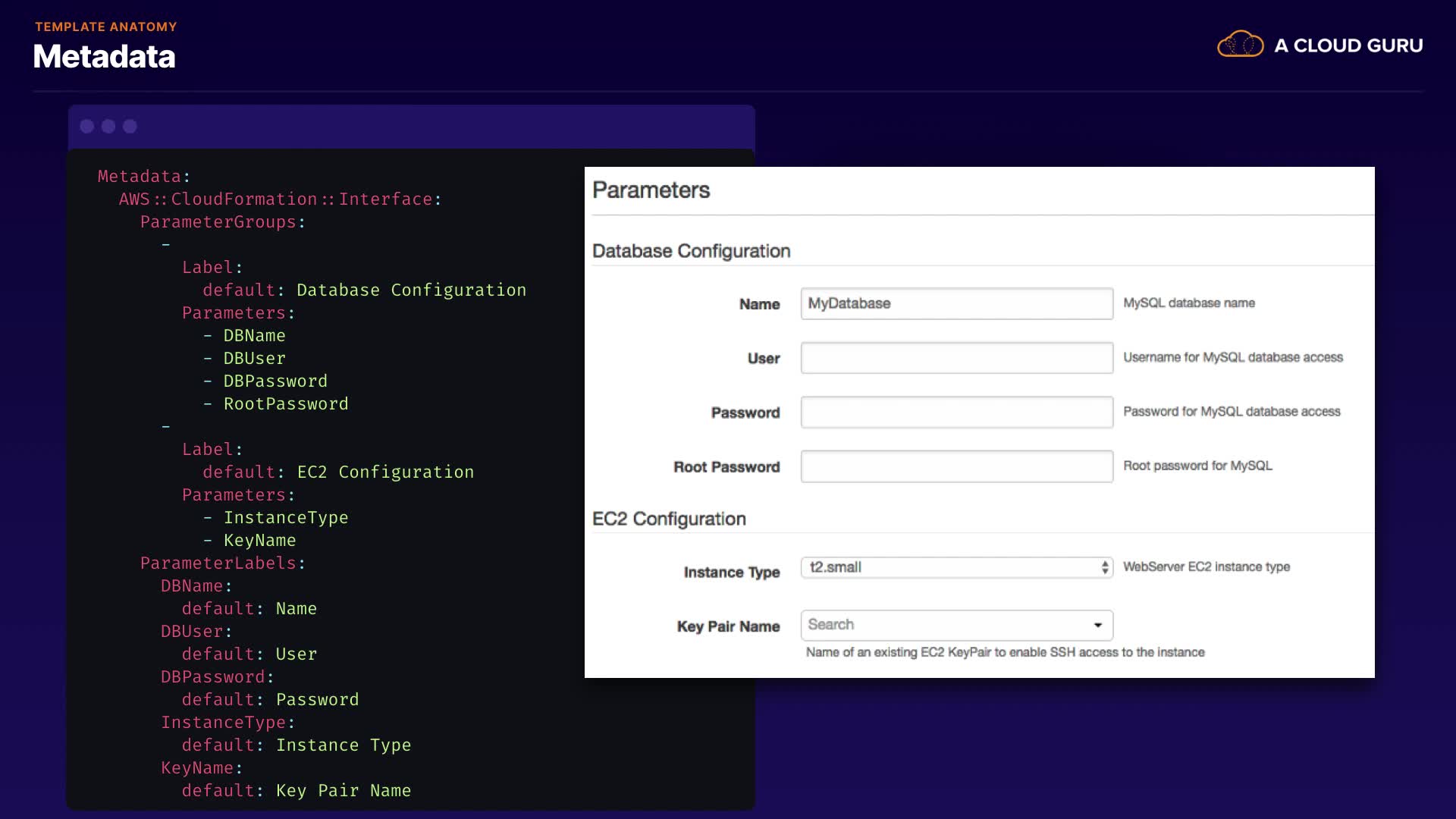The height and width of the screenshot is (819, 1456).
Task: Click the Key Pair Name Search field
Action: tap(940, 625)
